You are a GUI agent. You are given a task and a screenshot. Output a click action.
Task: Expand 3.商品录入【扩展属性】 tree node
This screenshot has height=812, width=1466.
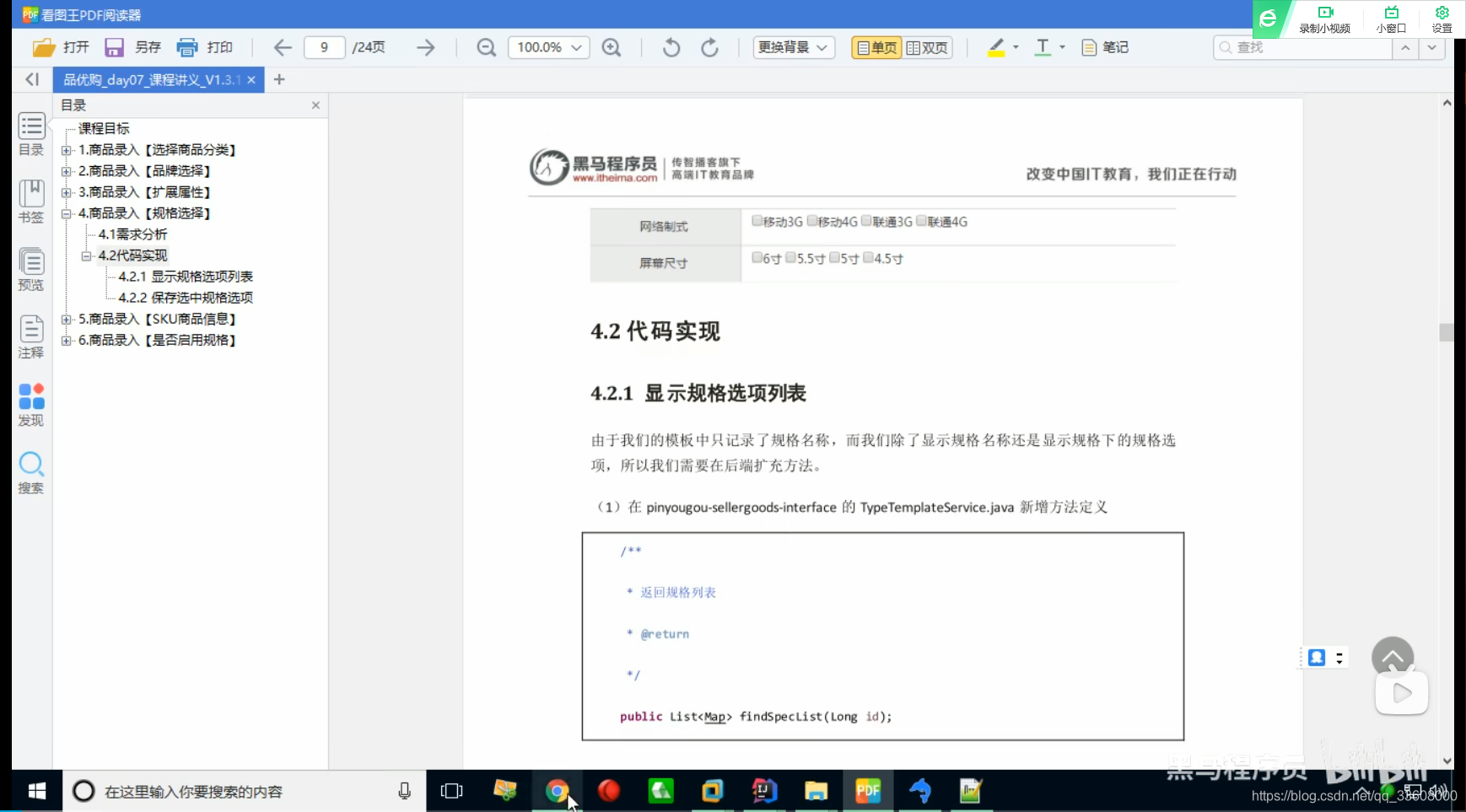click(66, 192)
